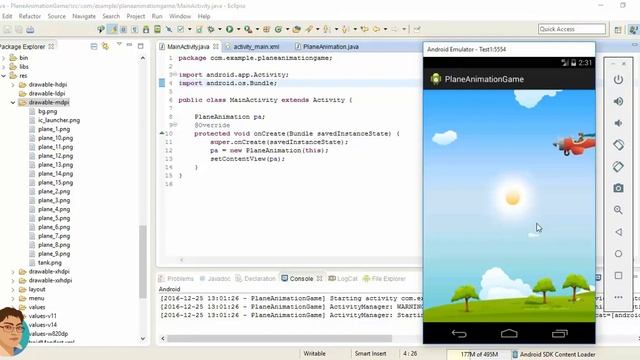Expand the drawable-xhdpi folder
The image size is (640, 360).
[13, 271]
